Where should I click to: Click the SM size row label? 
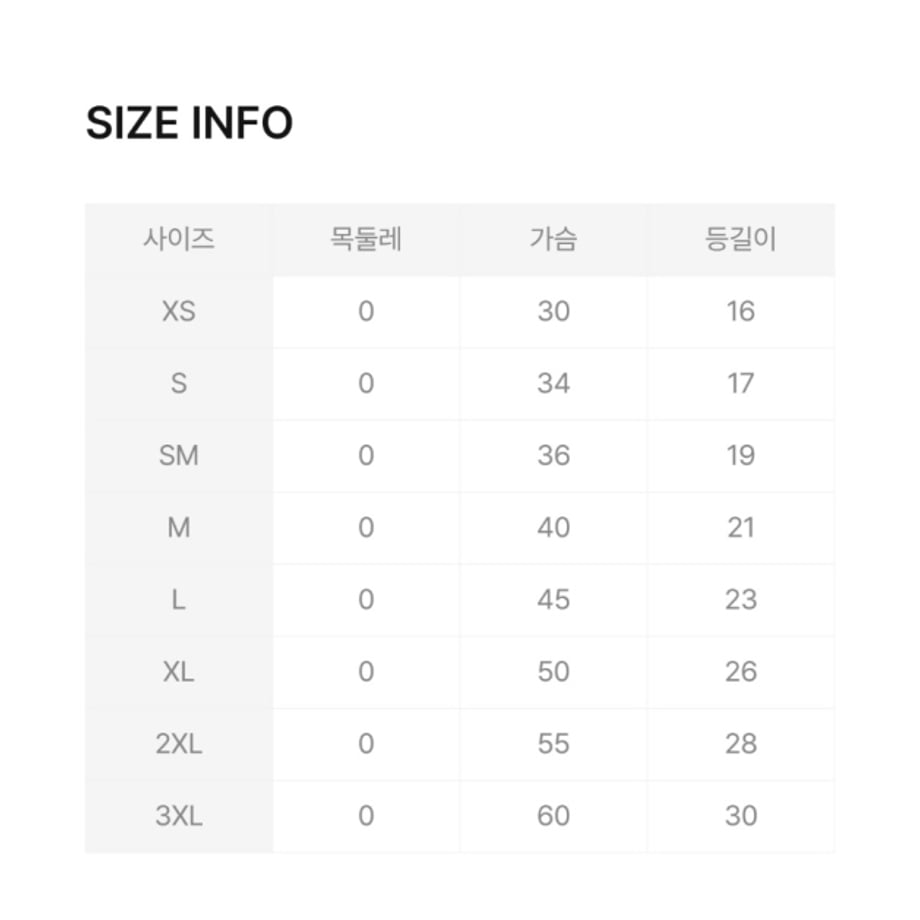179,455
